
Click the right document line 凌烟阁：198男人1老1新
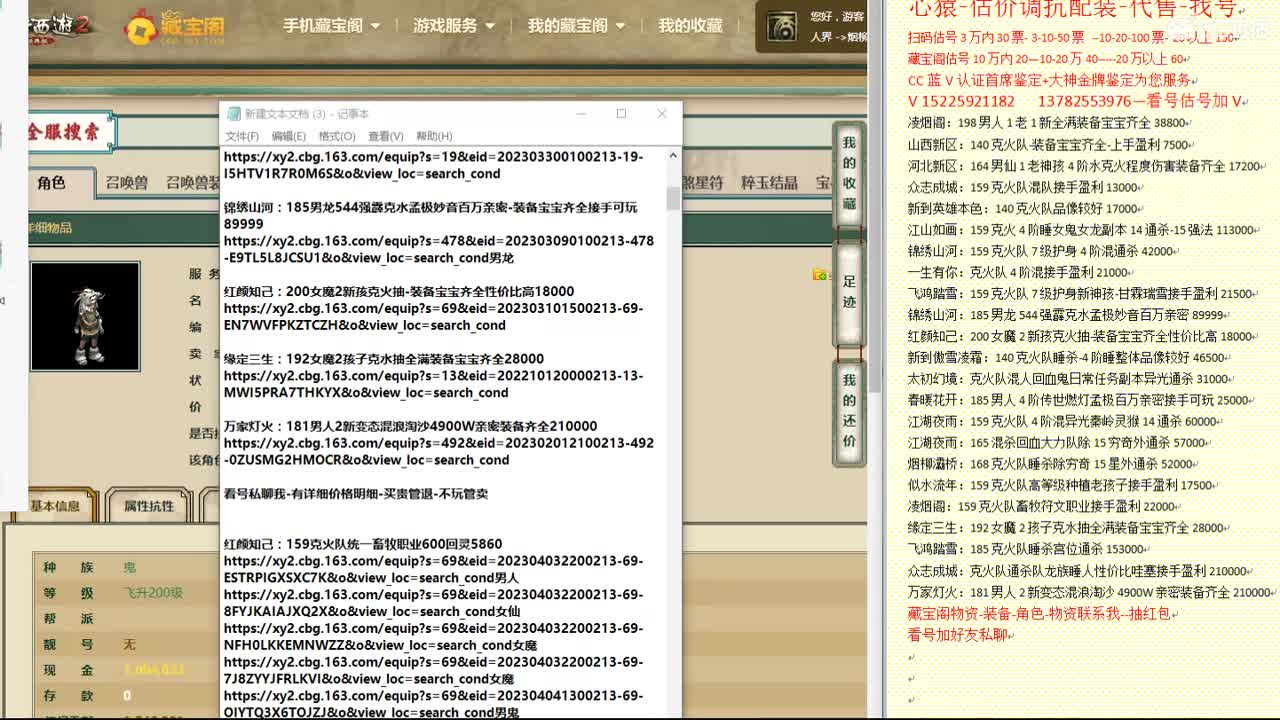point(1050,123)
